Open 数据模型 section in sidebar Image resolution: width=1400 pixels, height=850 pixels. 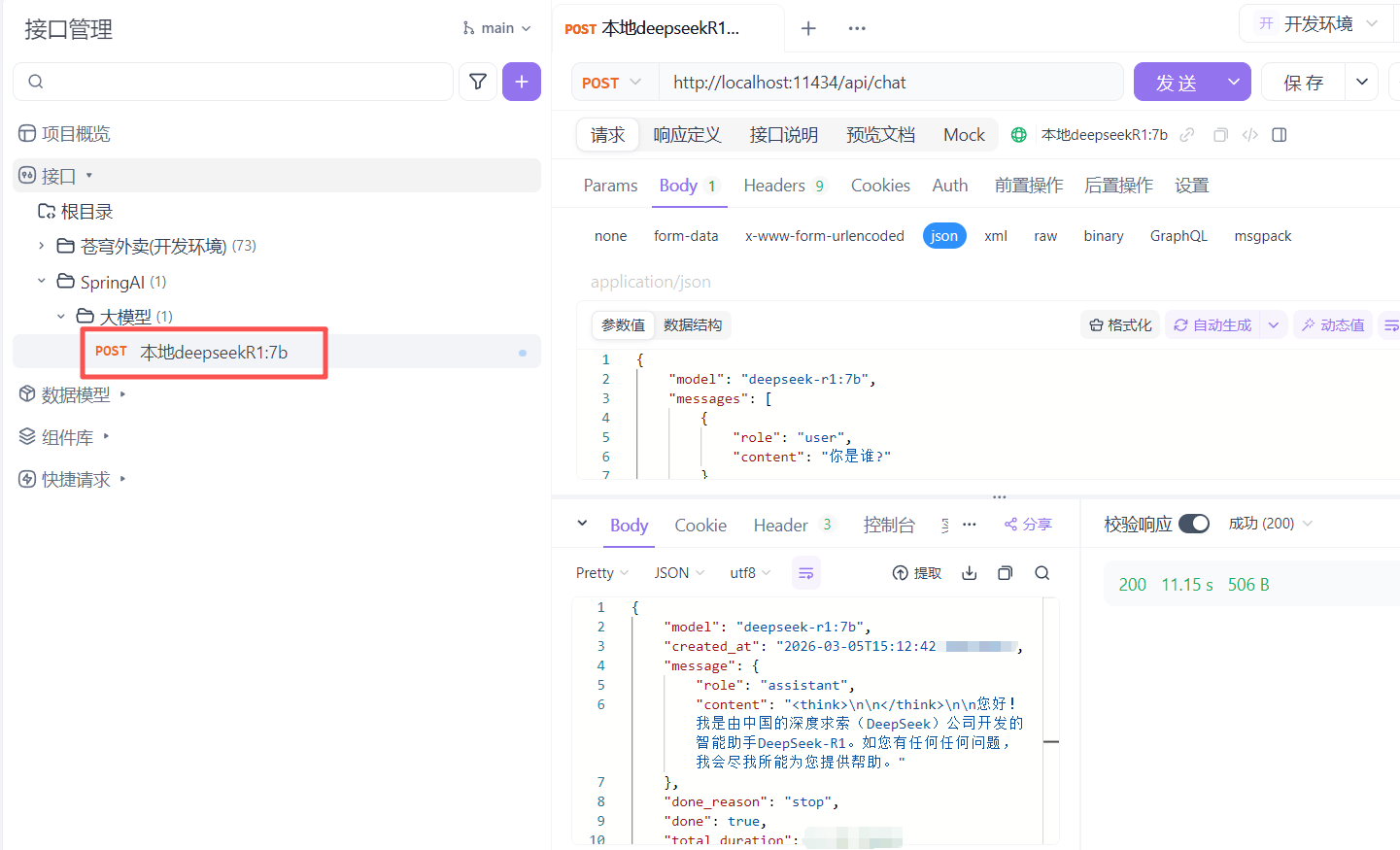coord(73,395)
